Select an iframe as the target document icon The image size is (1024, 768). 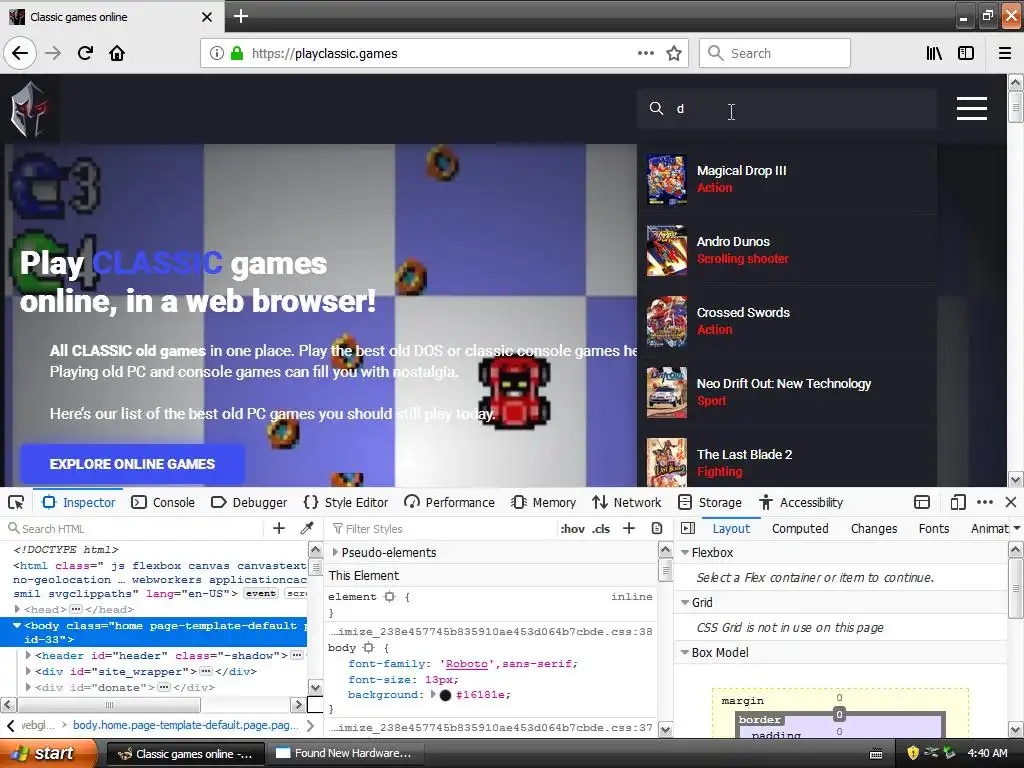coord(921,502)
